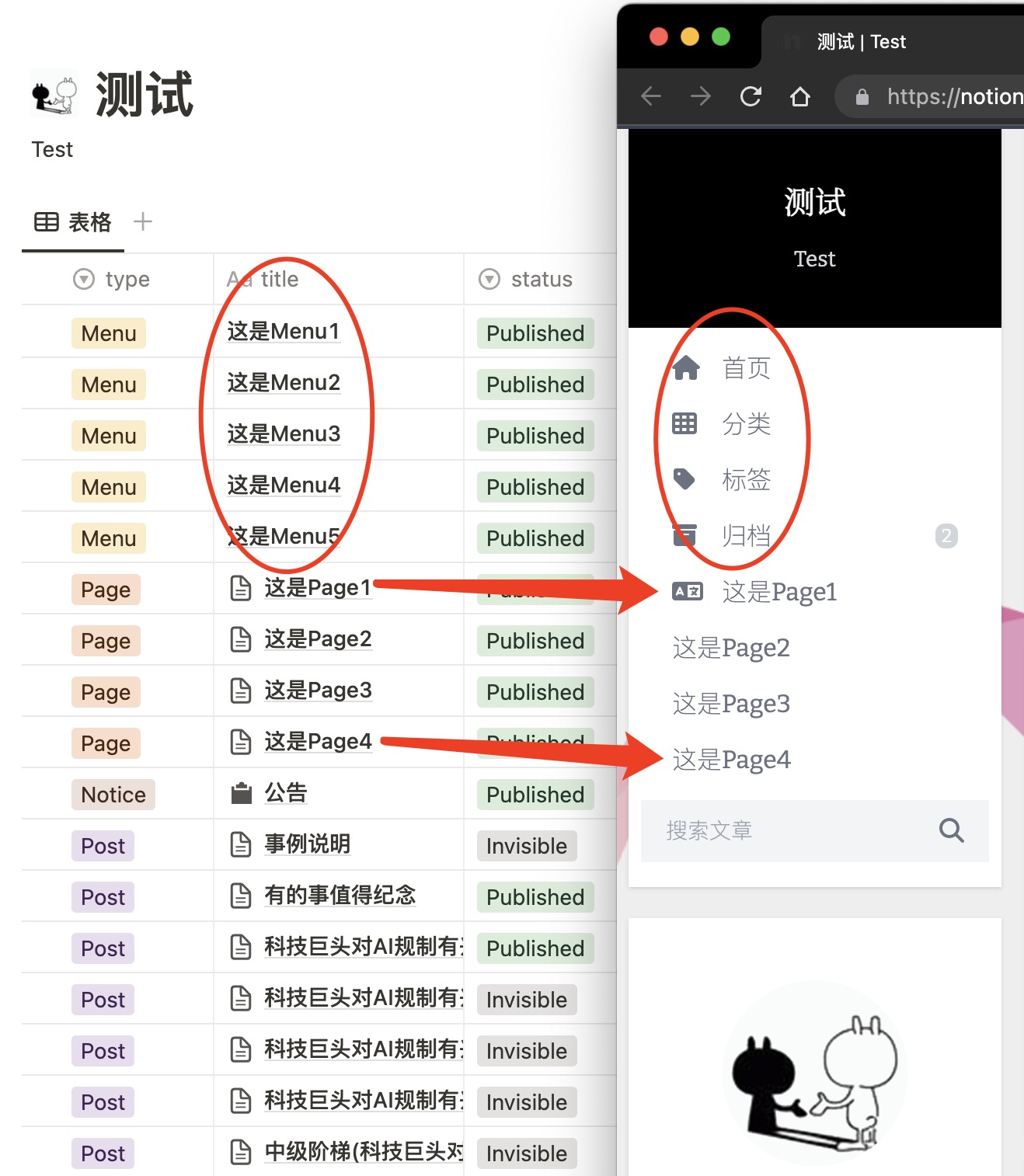Image resolution: width=1024 pixels, height=1176 pixels.
Task: Select the 首页 home icon in sidebar
Action: 686,368
